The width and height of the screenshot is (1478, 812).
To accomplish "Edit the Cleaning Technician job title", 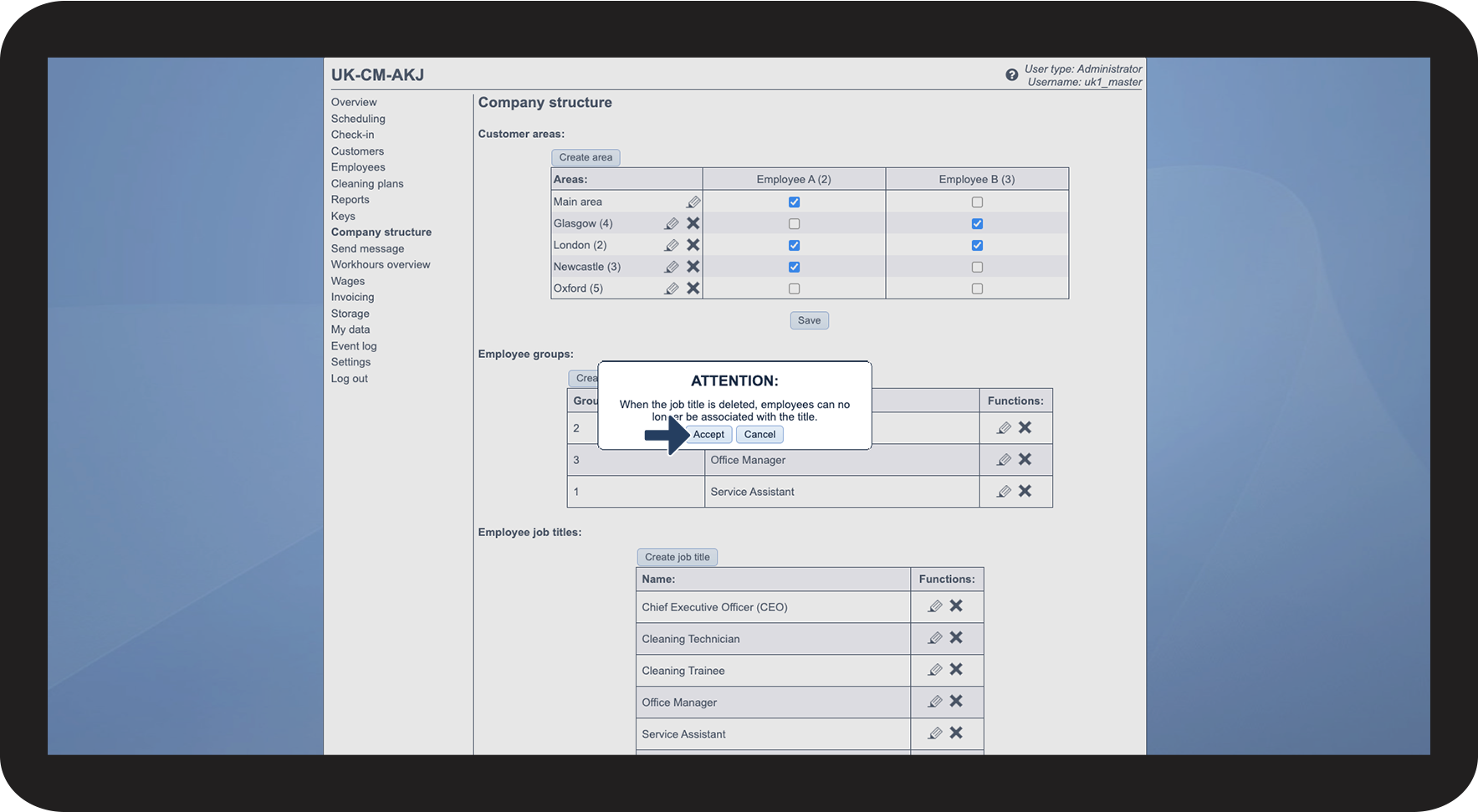I will point(935,638).
